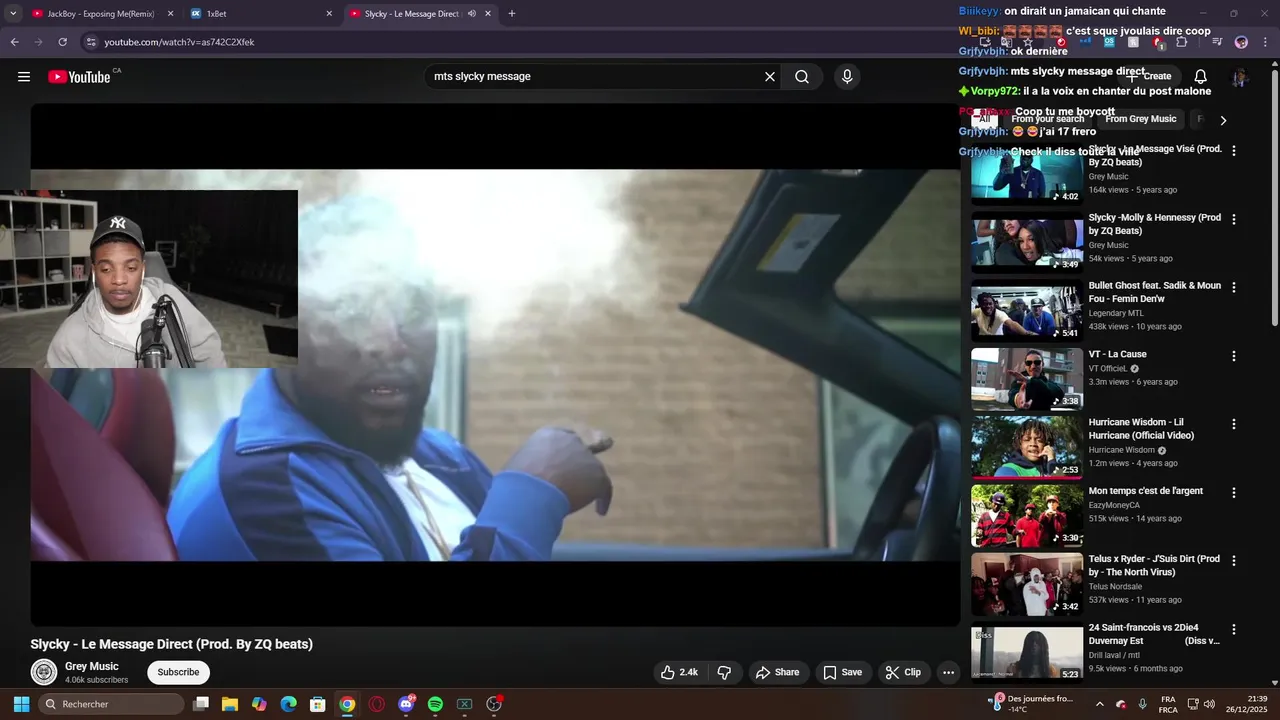The height and width of the screenshot is (720, 1280).
Task: Start voice search with microphone
Action: pyautogui.click(x=847, y=77)
